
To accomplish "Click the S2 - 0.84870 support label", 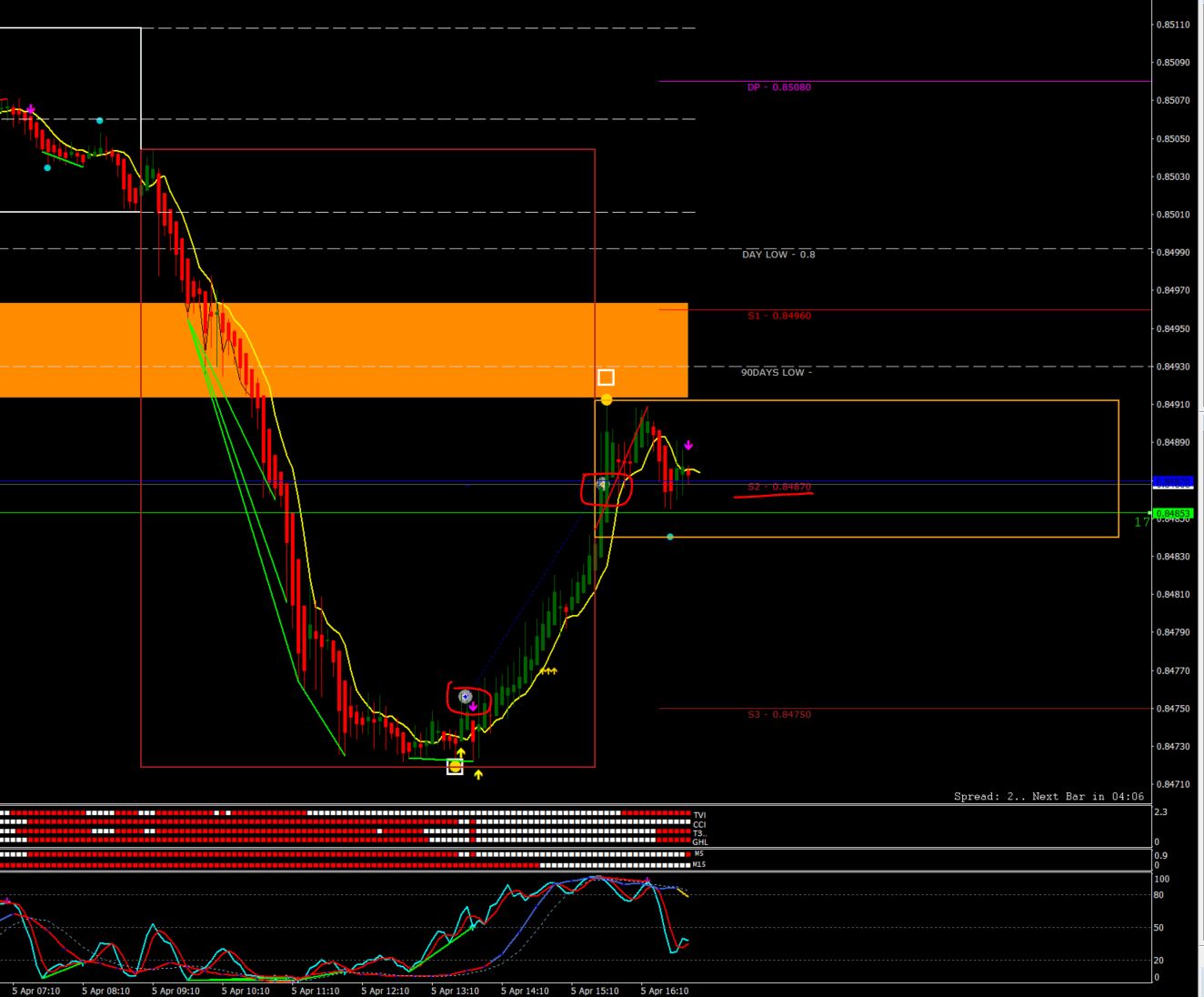I will tap(779, 487).
